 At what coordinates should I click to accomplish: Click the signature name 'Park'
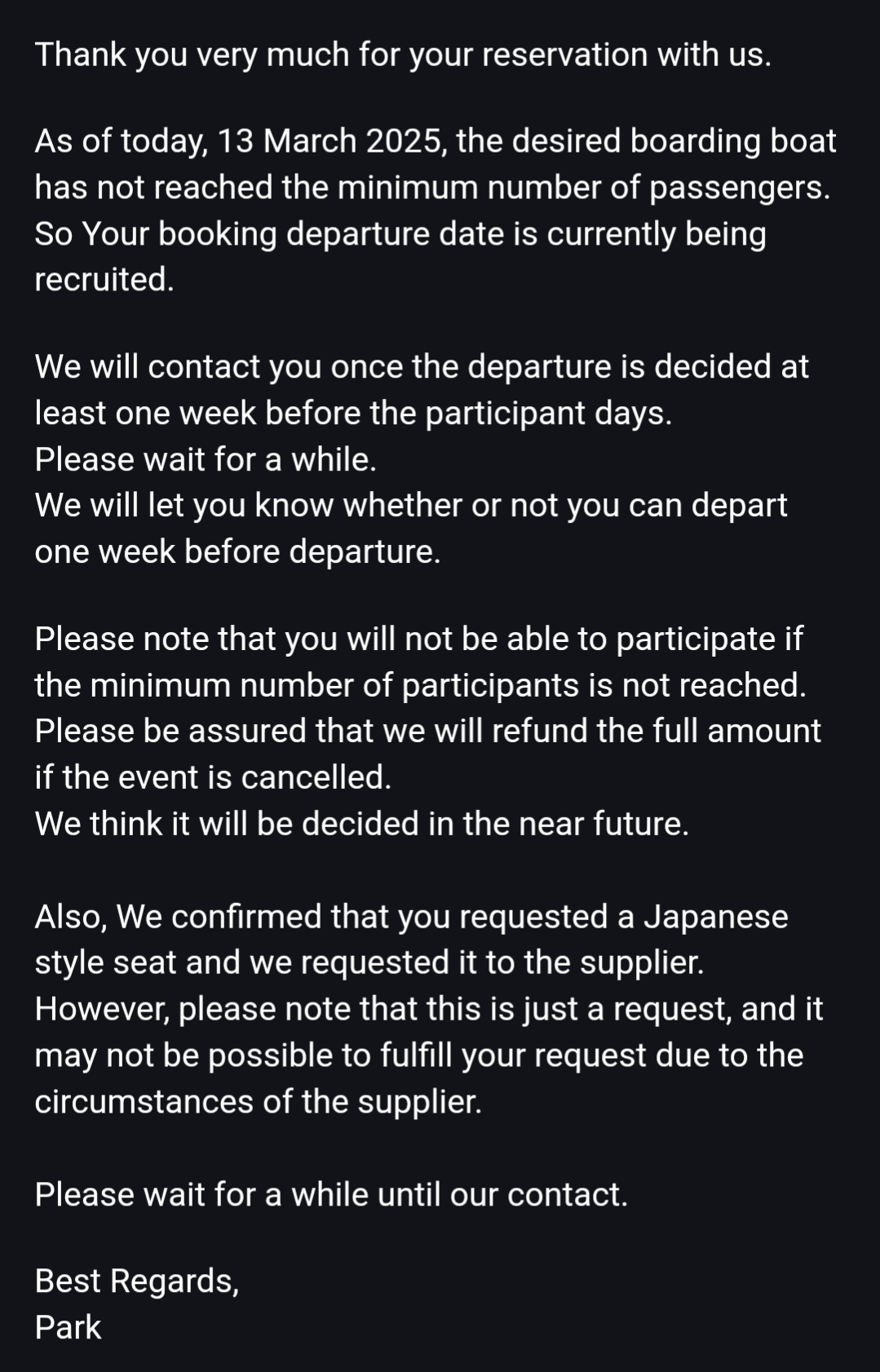click(x=68, y=1328)
